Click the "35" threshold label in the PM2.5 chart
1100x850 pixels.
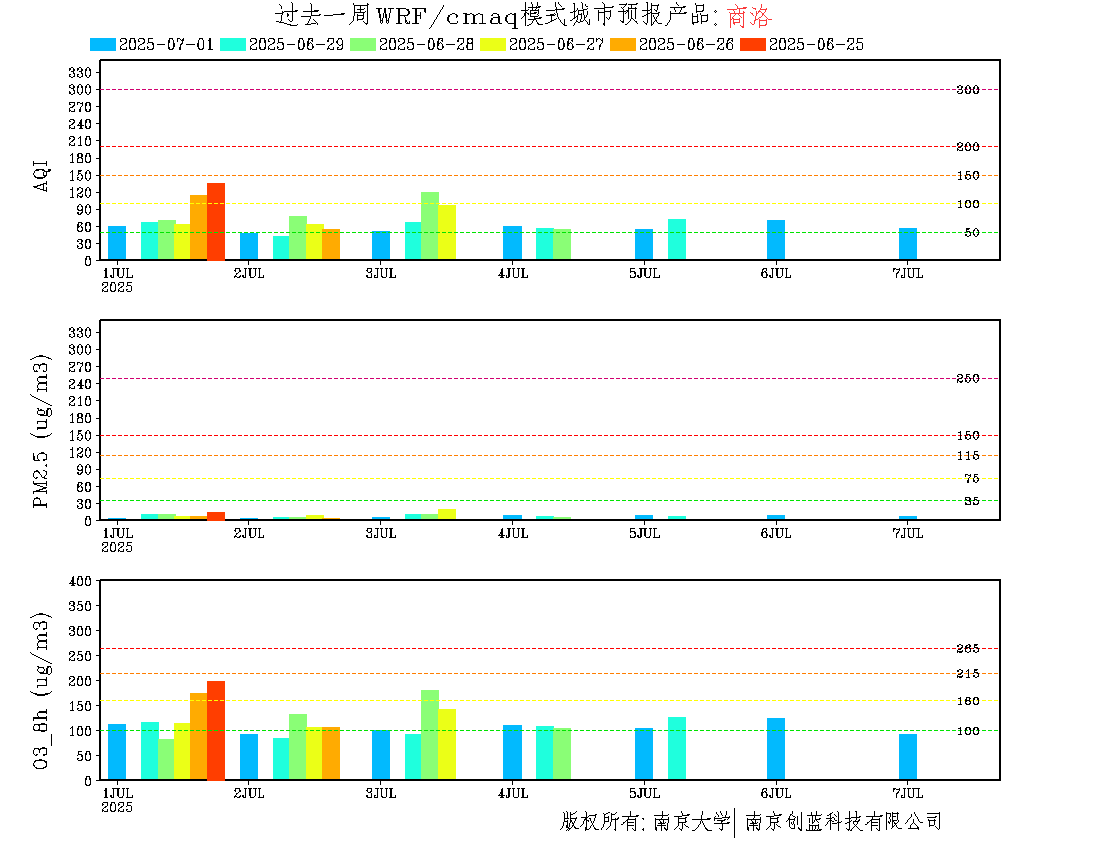(972, 501)
